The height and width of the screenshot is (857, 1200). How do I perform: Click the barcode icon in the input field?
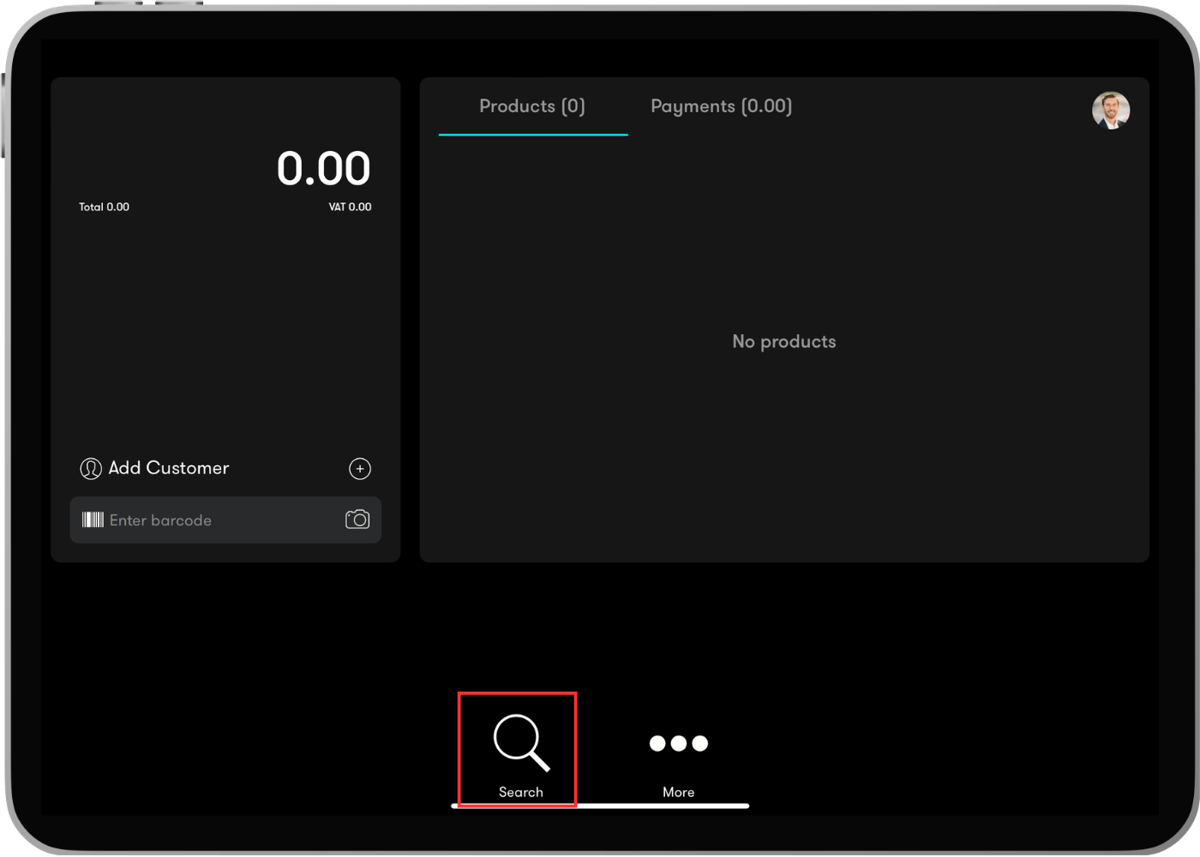[x=93, y=520]
